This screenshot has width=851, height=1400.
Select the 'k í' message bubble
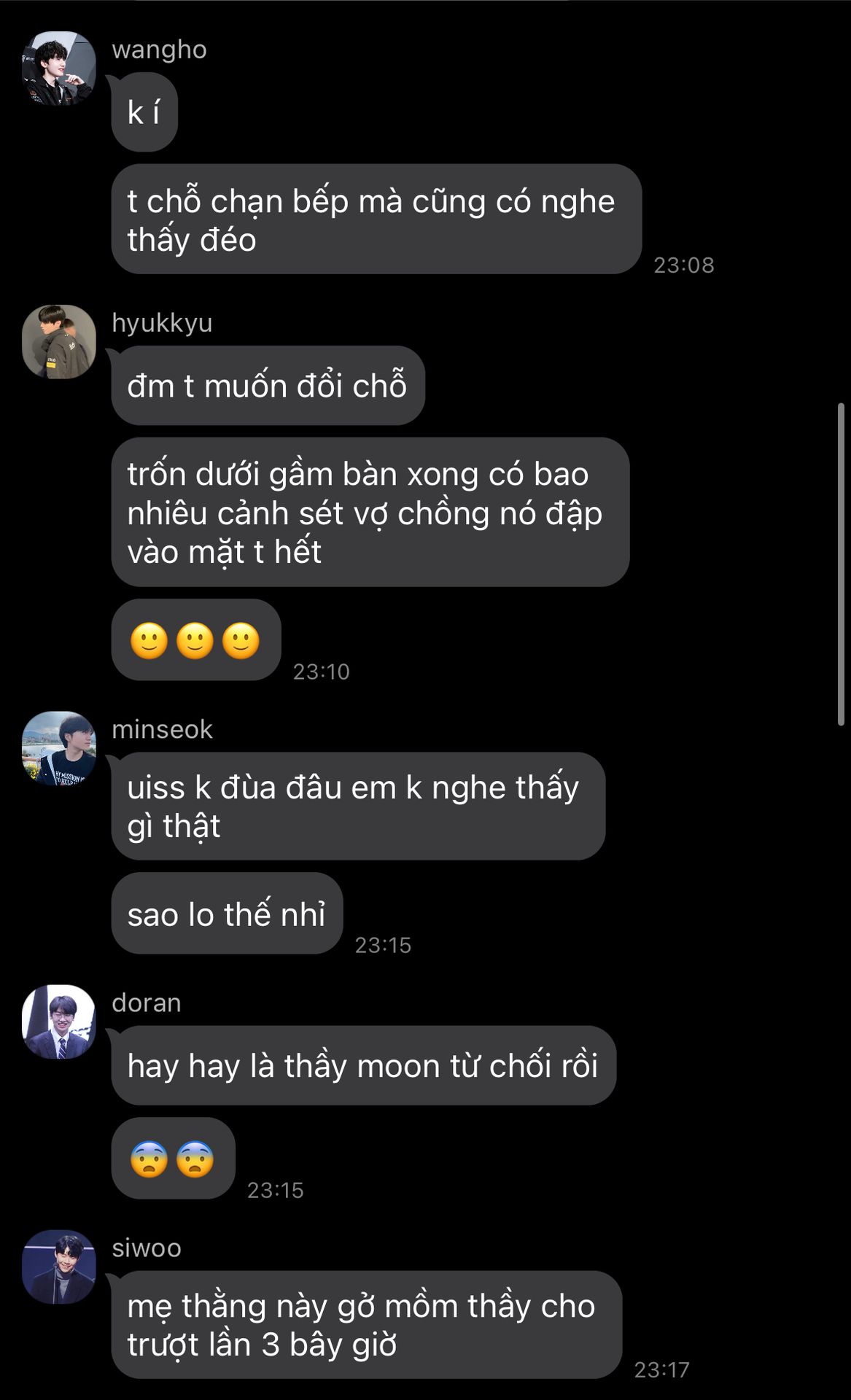(144, 112)
